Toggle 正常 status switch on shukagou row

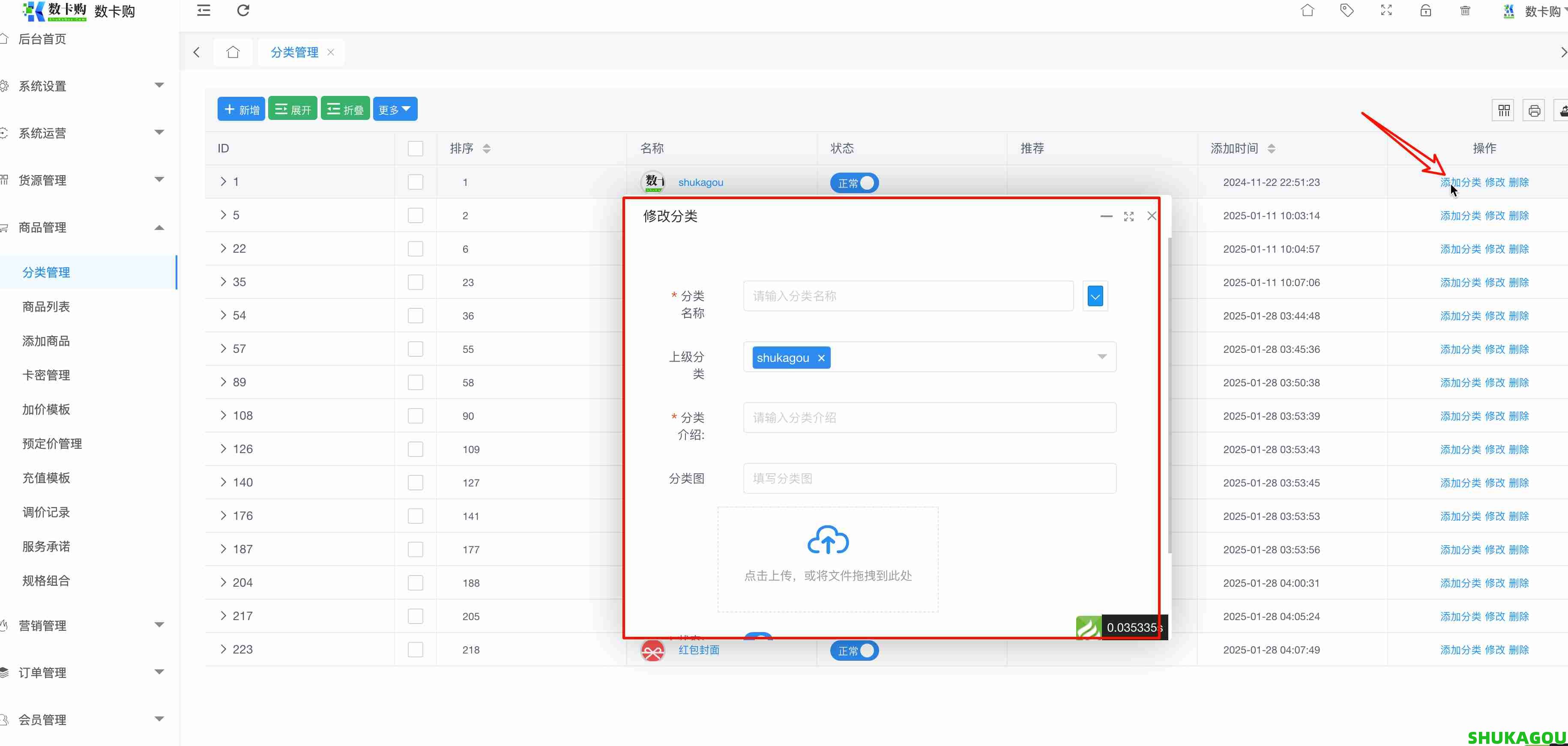point(853,182)
